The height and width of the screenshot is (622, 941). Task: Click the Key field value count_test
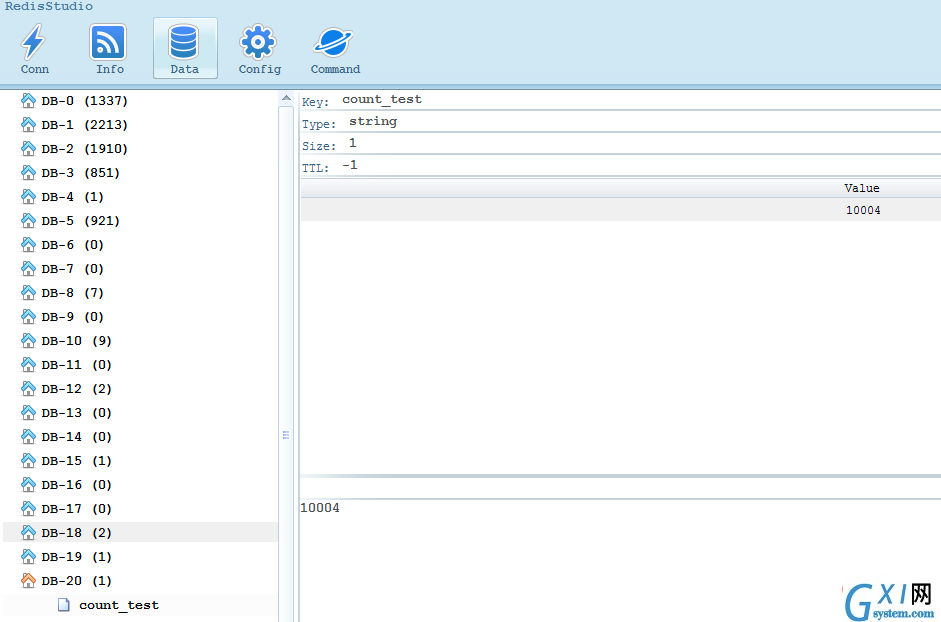[382, 100]
